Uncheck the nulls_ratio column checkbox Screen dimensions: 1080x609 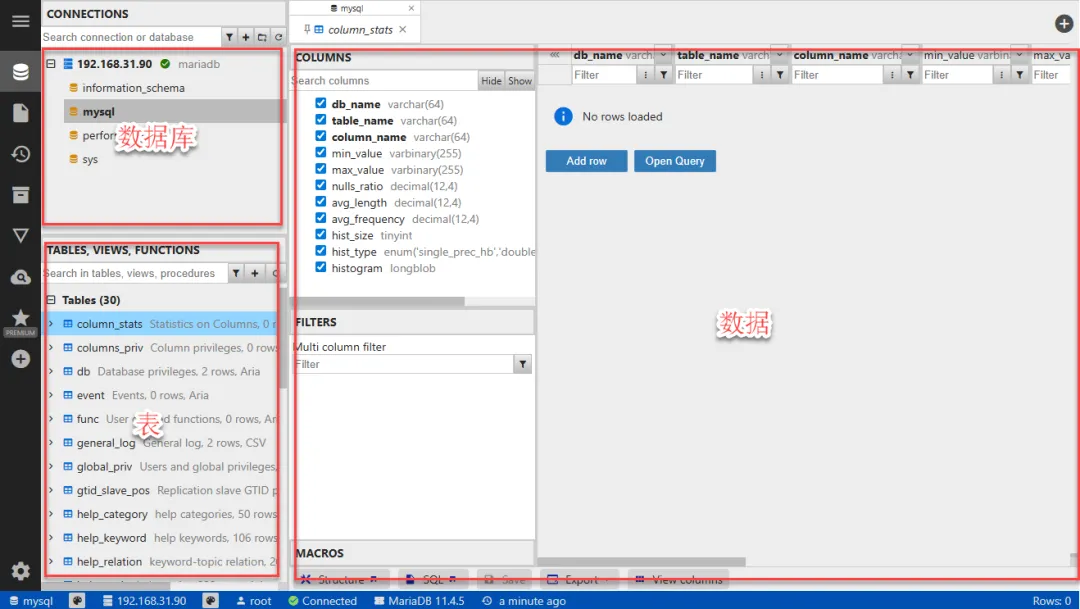(320, 185)
